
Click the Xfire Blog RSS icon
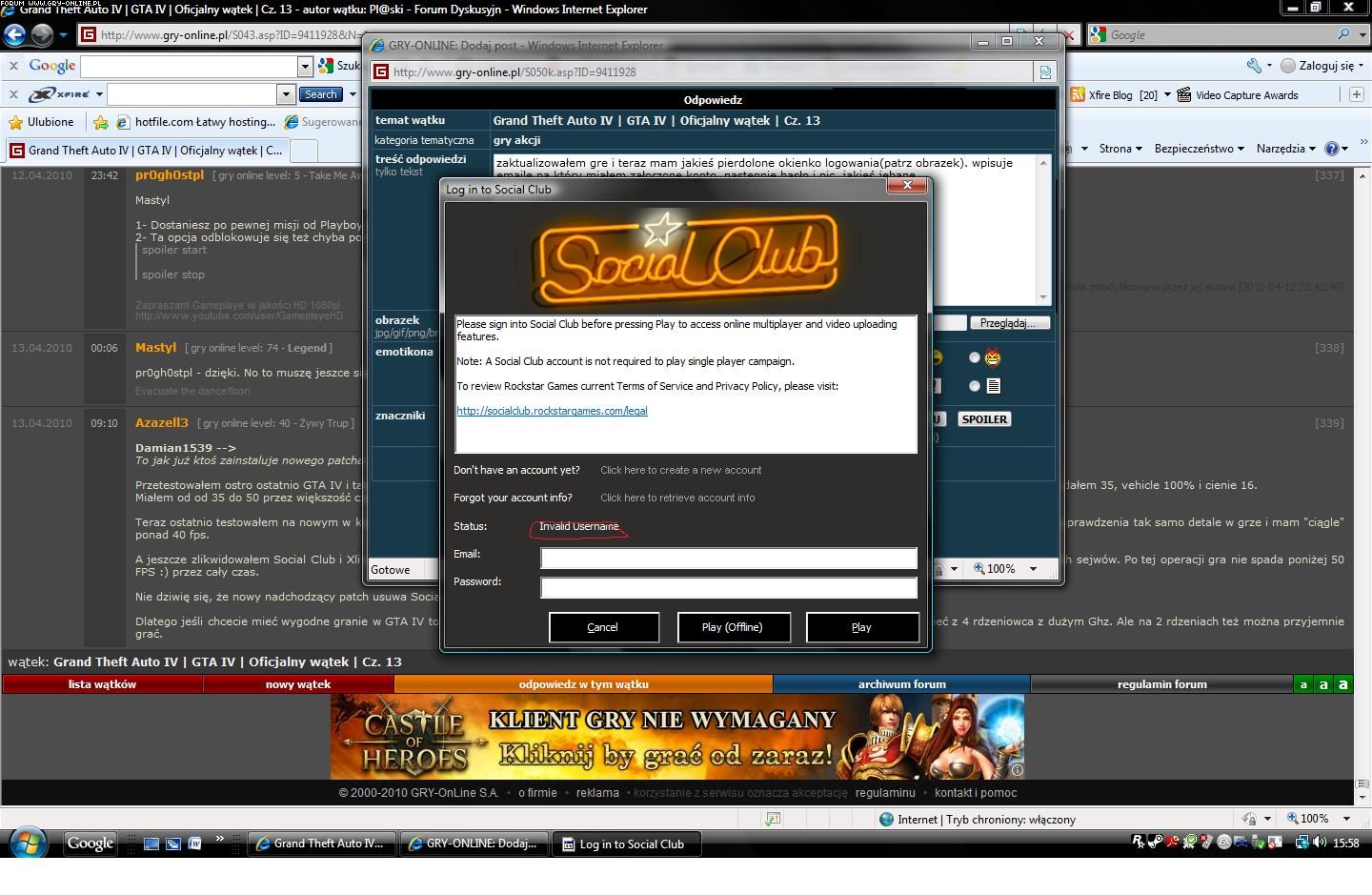1078,94
